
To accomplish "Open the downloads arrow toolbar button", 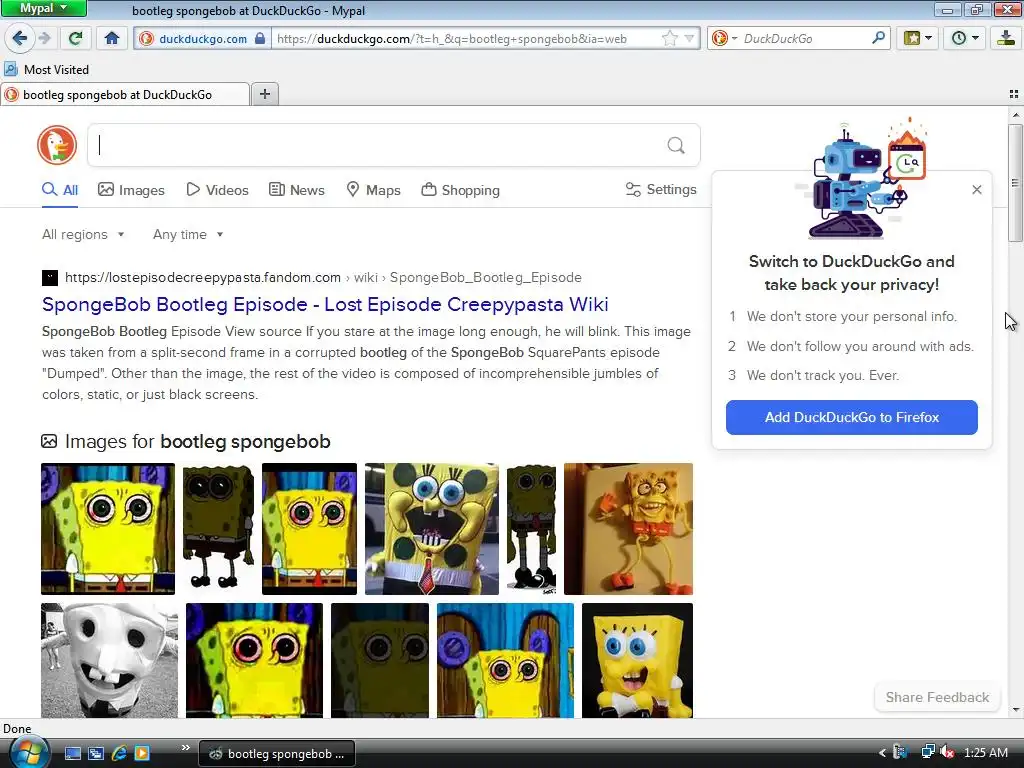I will pos(1006,39).
